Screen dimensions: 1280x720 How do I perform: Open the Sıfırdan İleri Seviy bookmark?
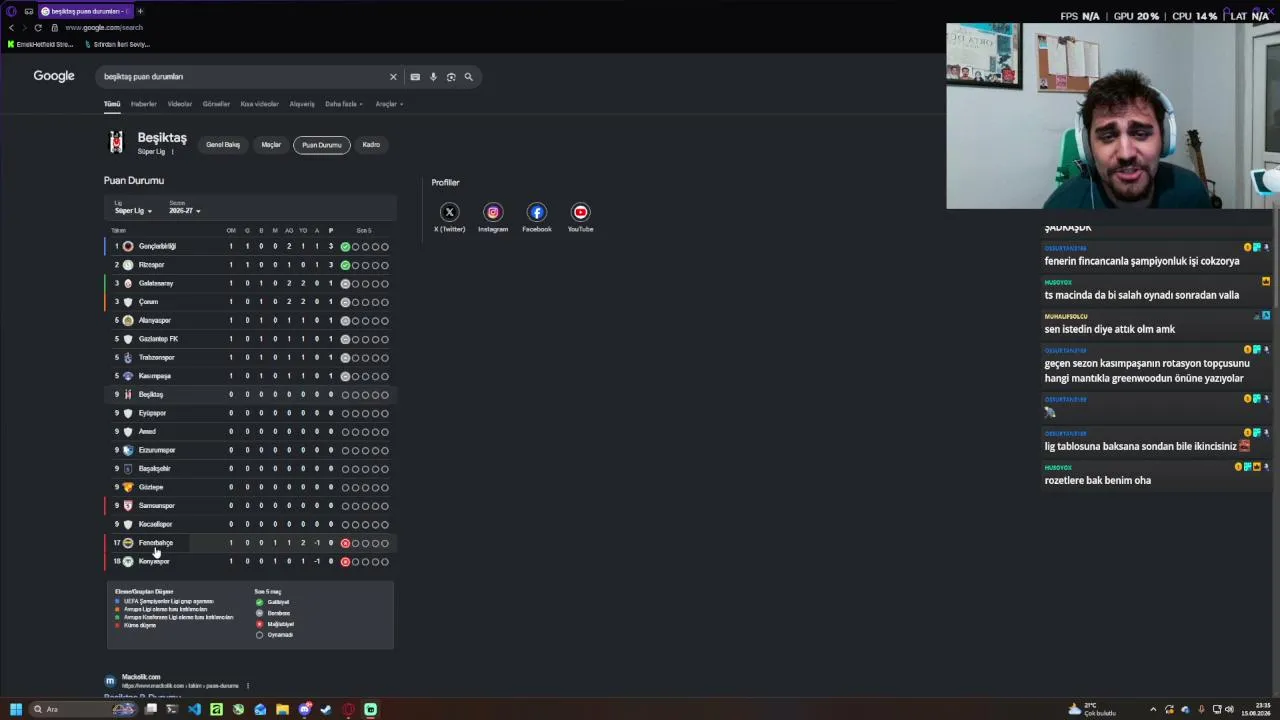click(x=117, y=44)
